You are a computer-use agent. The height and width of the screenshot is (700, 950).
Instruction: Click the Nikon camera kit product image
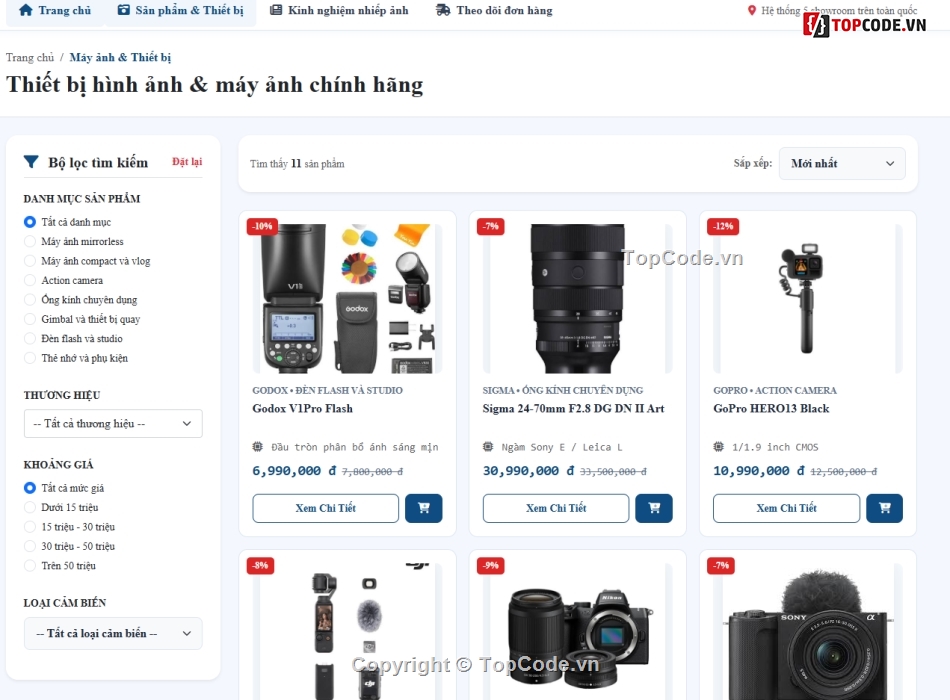point(577,632)
